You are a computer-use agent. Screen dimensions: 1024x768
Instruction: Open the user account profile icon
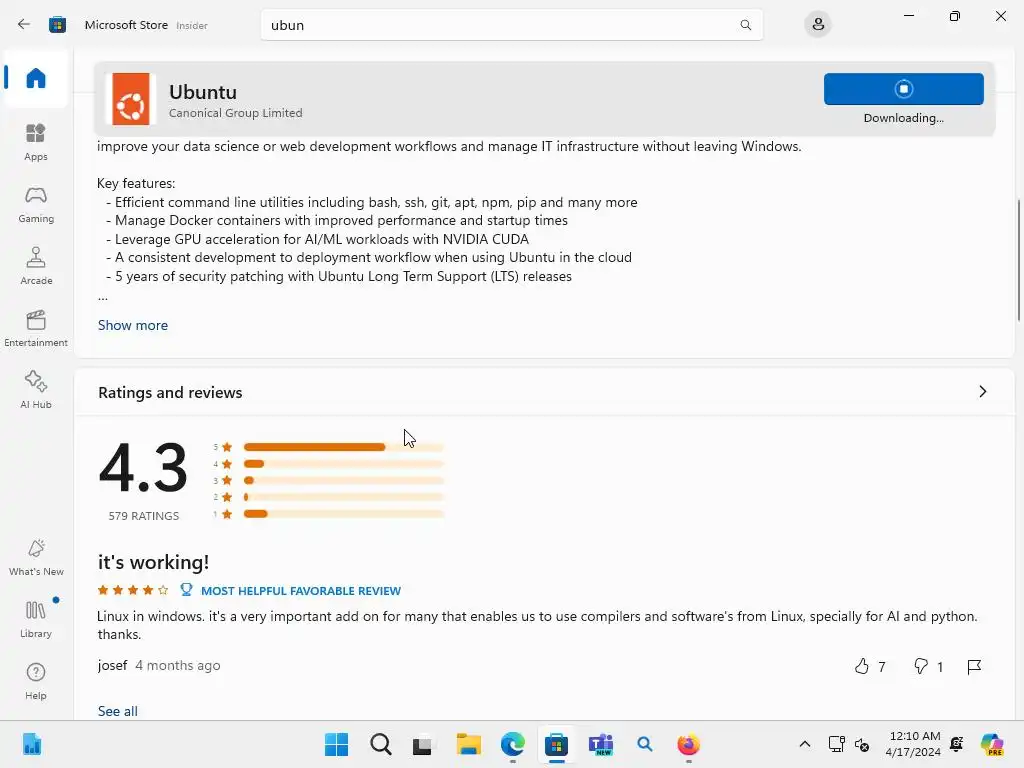coord(818,25)
